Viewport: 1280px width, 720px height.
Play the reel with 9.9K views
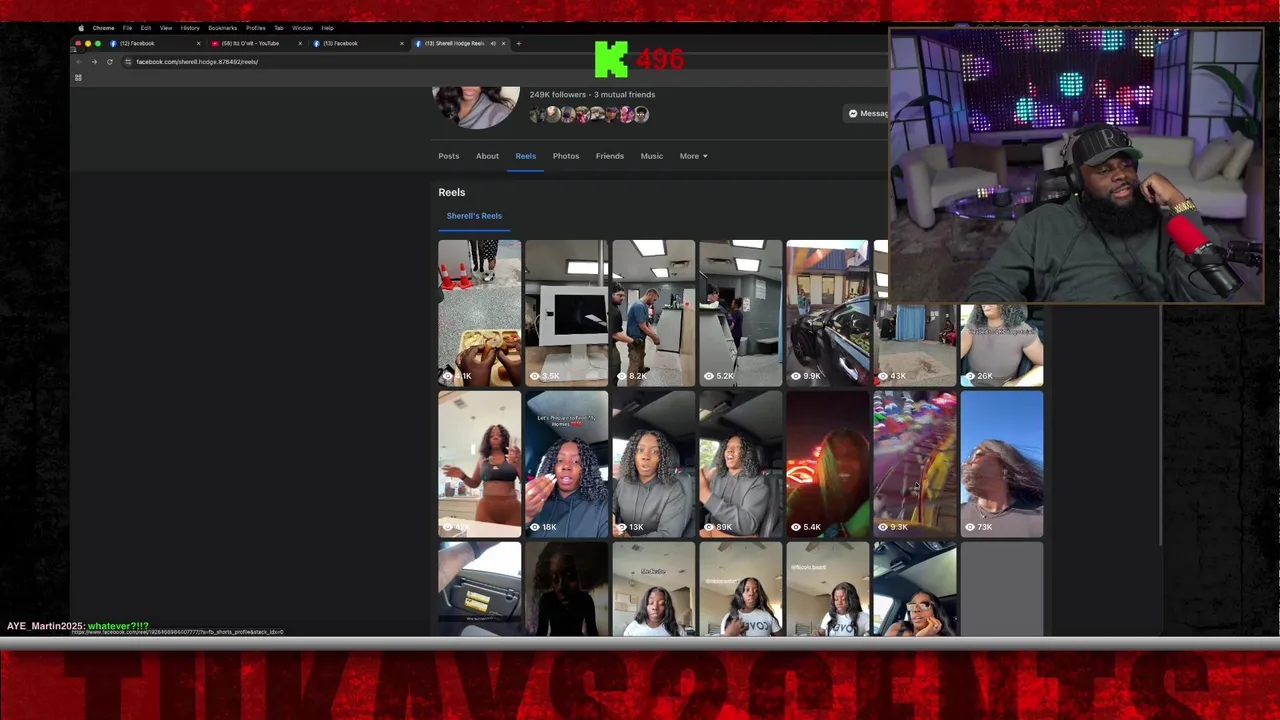click(x=827, y=313)
